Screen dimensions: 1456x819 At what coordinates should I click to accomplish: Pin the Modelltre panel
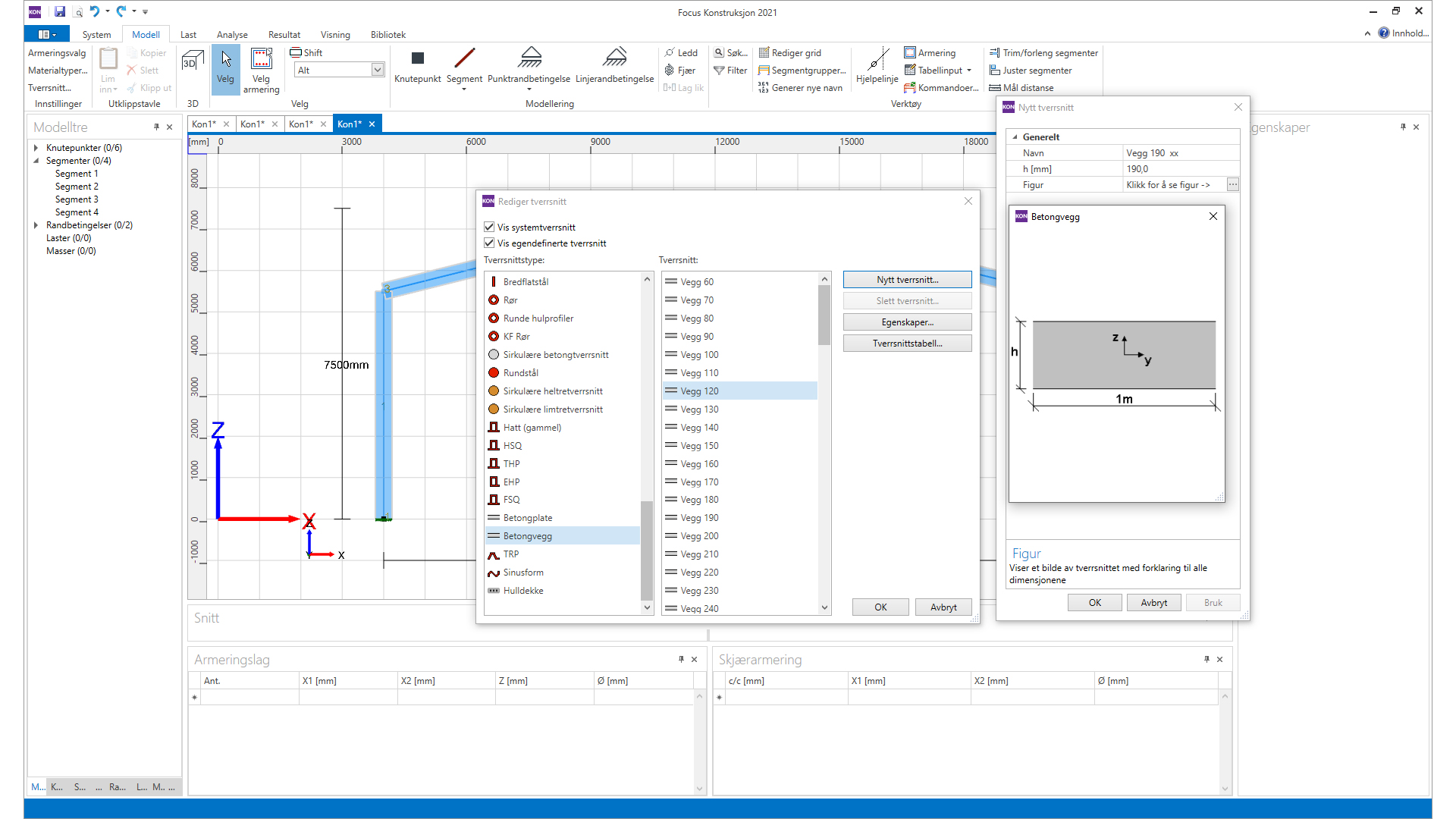coord(156,127)
